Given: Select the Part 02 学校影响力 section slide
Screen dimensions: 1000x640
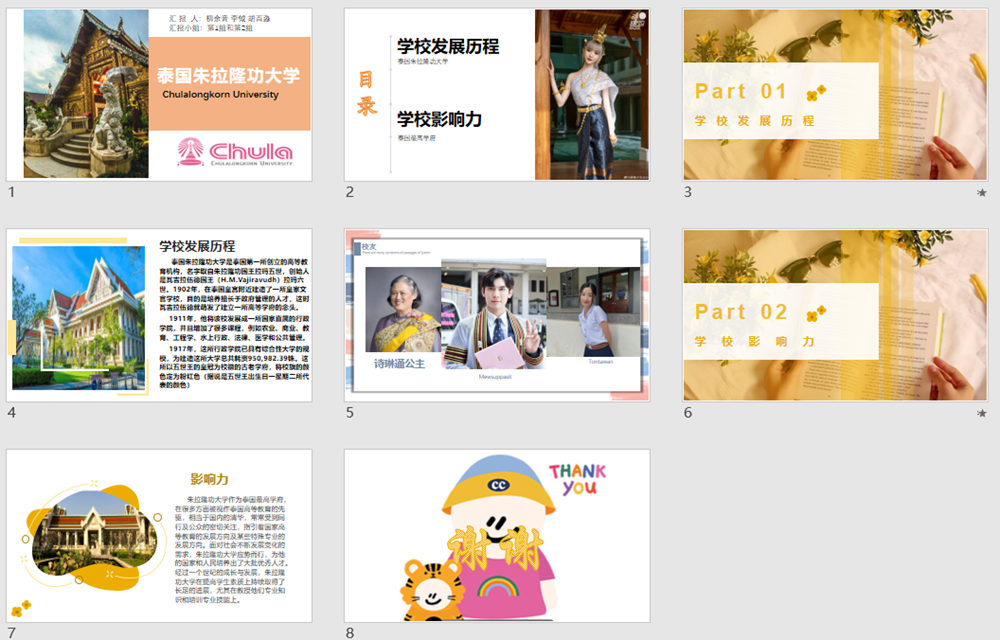Looking at the screenshot, I should 834,315.
